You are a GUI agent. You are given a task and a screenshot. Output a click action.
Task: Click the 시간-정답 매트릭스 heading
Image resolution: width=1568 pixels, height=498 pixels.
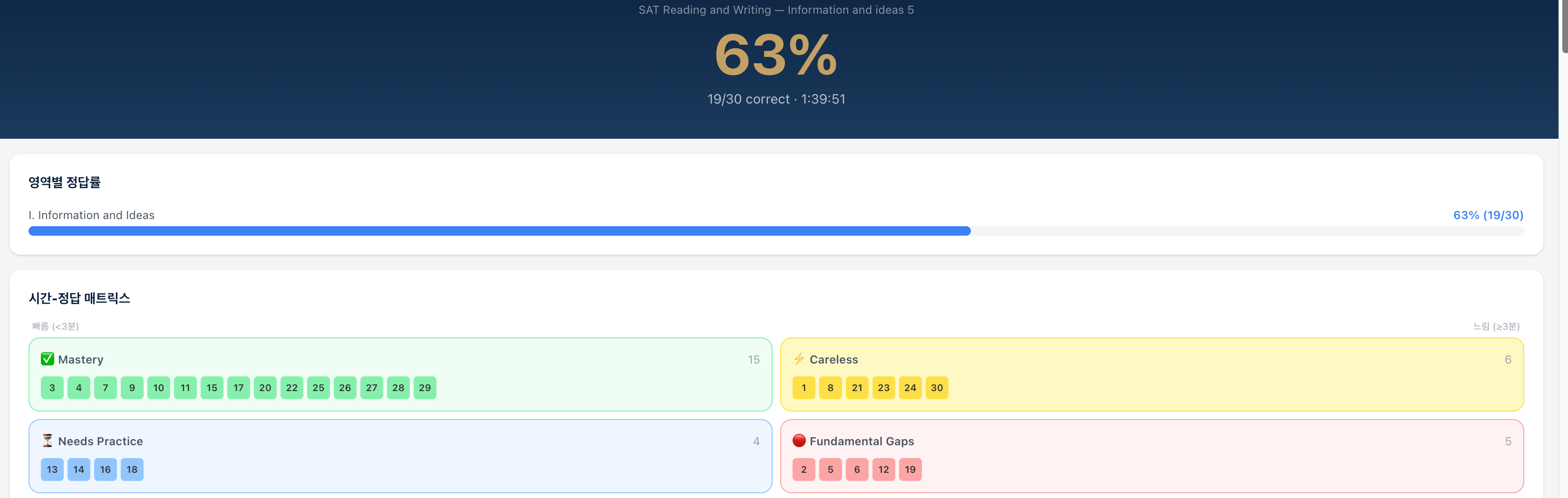(79, 298)
